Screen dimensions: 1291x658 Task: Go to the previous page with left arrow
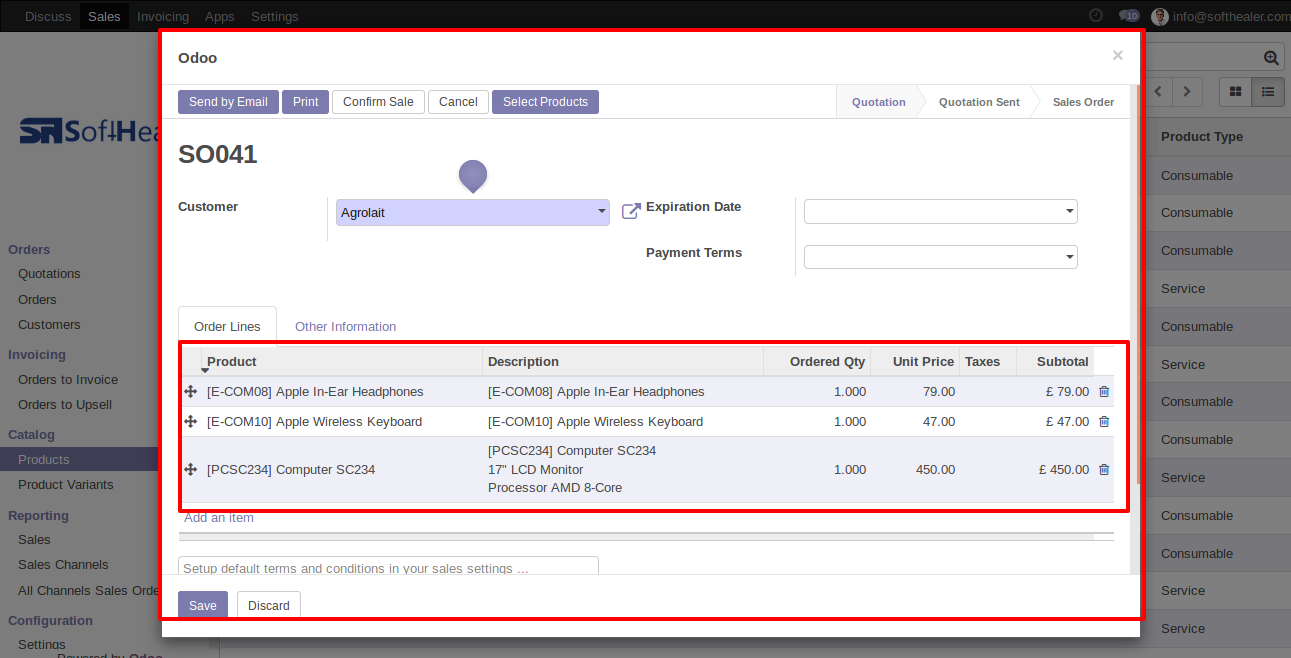(1159, 91)
